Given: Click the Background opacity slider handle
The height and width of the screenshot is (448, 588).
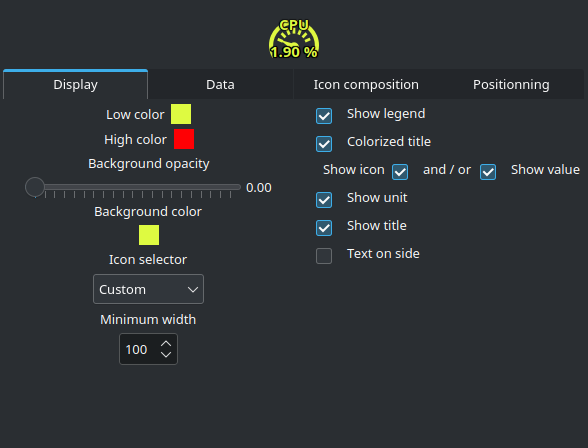Looking at the screenshot, I should coord(35,187).
